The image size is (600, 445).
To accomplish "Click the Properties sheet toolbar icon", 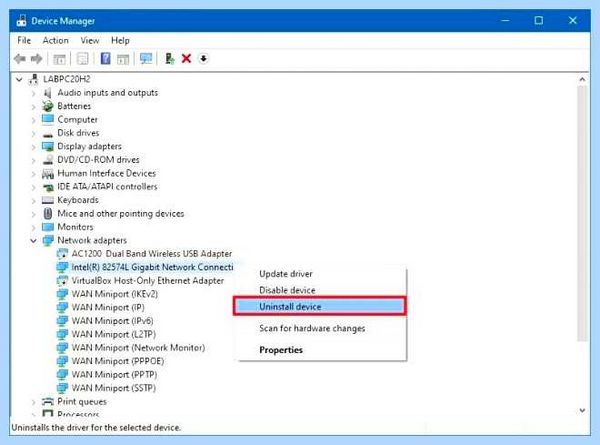I will point(82,59).
